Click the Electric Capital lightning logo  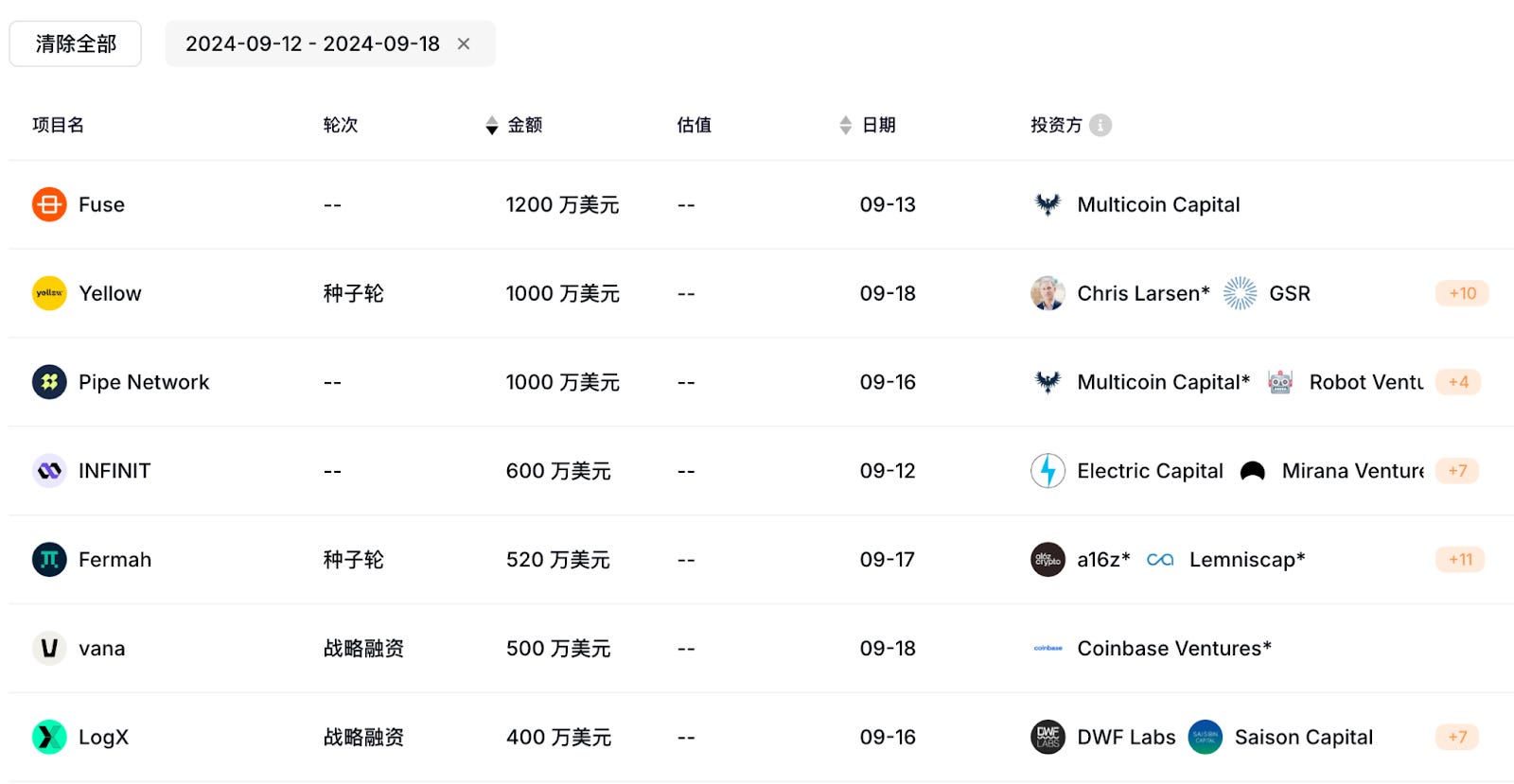click(x=1047, y=471)
